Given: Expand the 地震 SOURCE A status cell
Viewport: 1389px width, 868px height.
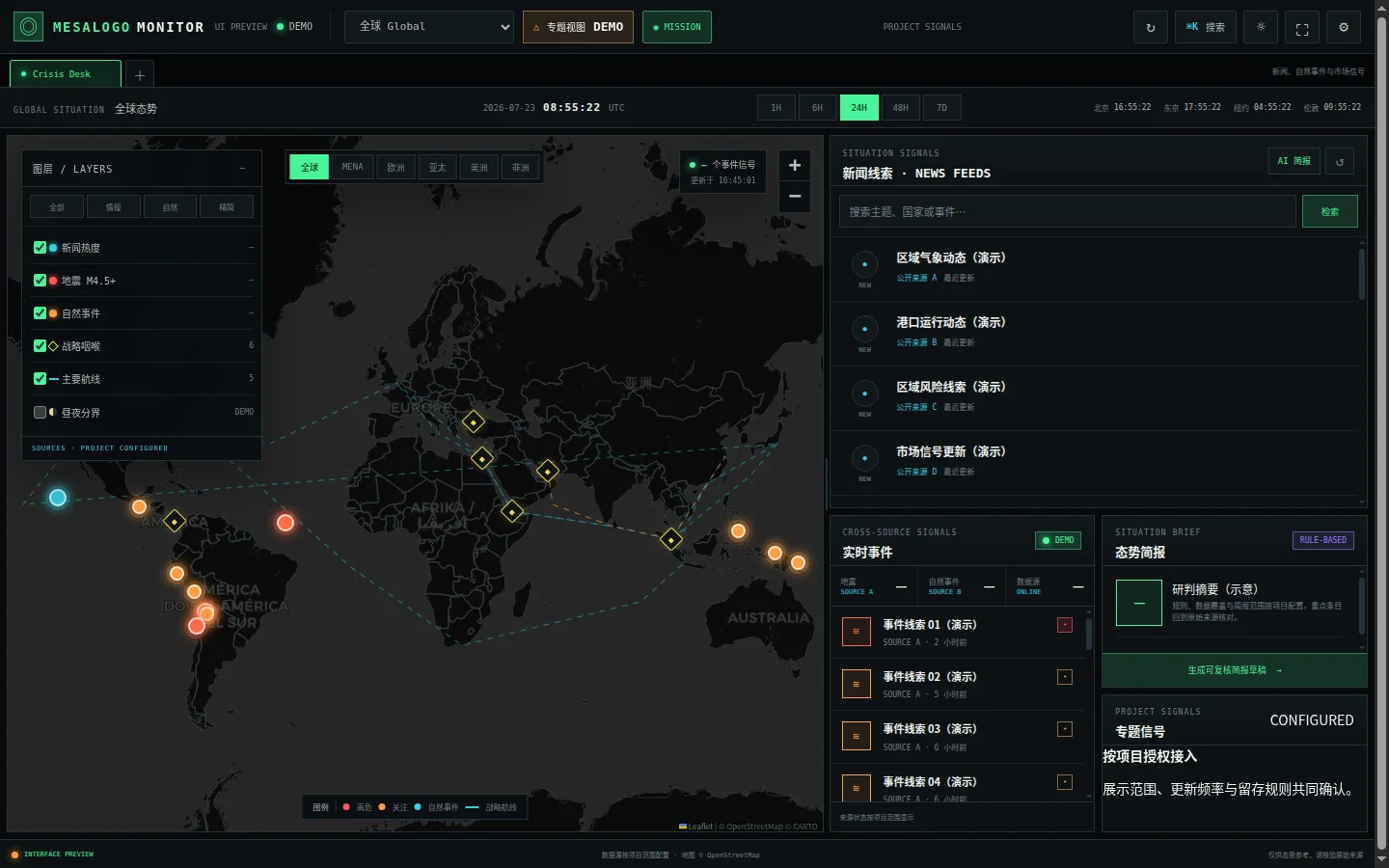Looking at the screenshot, I should 874,586.
